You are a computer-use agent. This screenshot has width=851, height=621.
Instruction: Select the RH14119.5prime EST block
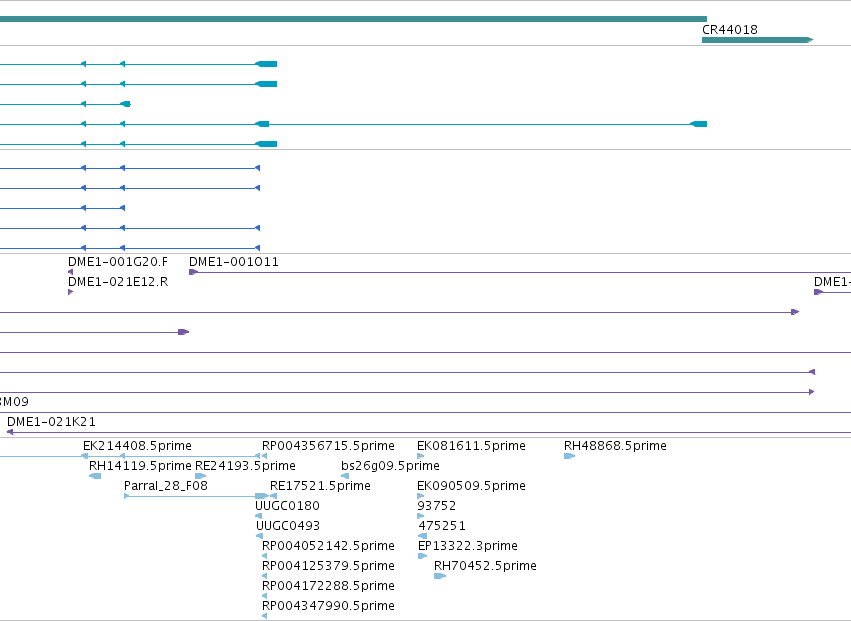coord(95,476)
